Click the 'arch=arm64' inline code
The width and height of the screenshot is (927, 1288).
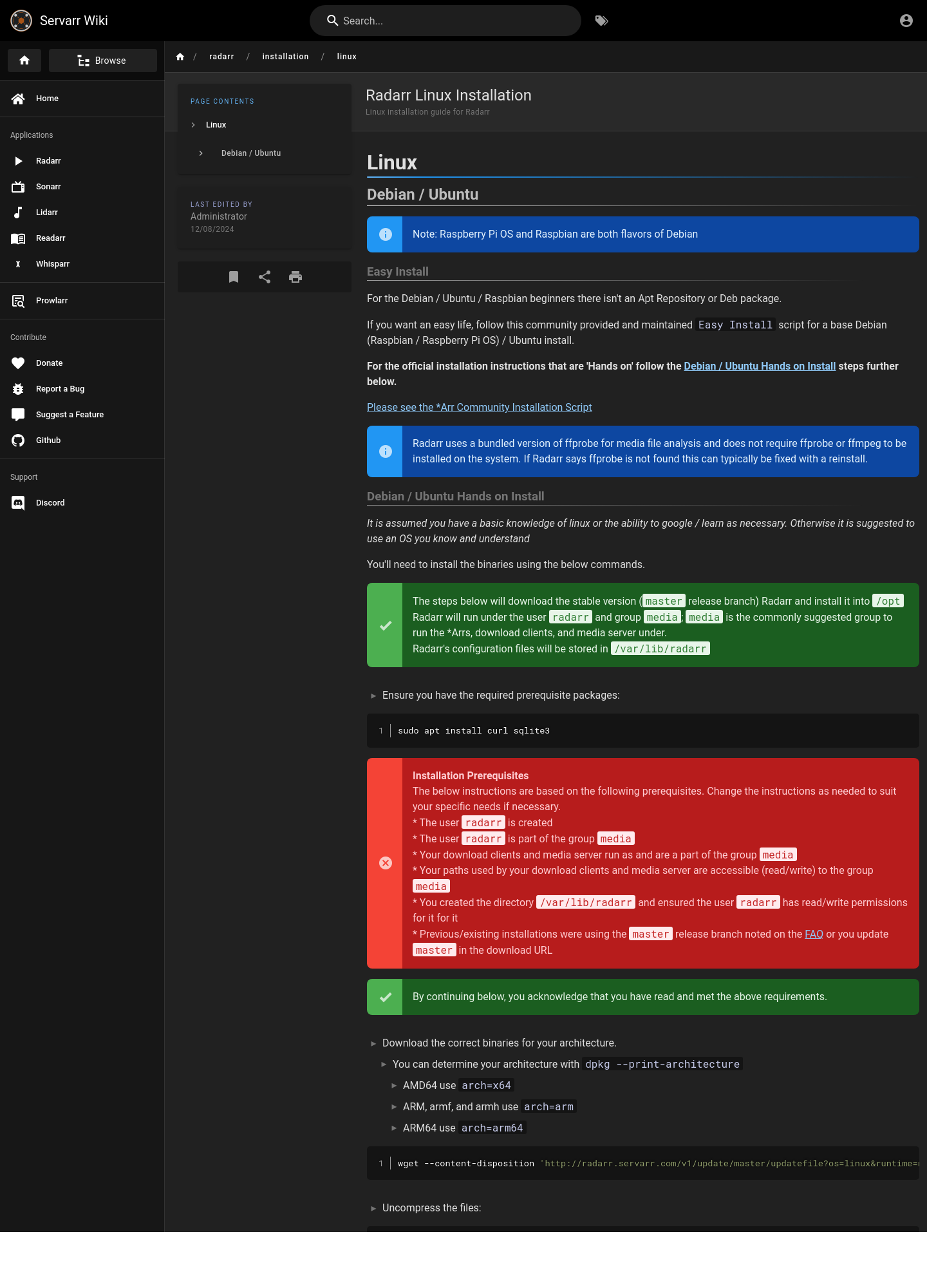tap(492, 1128)
